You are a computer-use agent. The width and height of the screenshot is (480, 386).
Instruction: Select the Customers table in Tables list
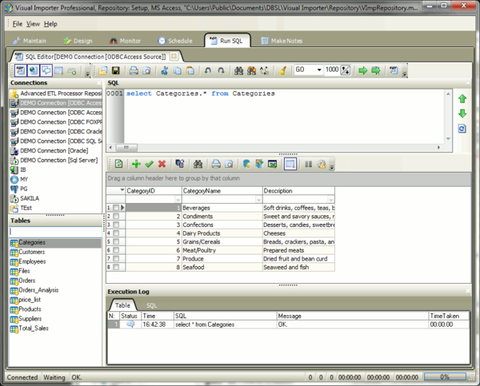click(x=32, y=252)
